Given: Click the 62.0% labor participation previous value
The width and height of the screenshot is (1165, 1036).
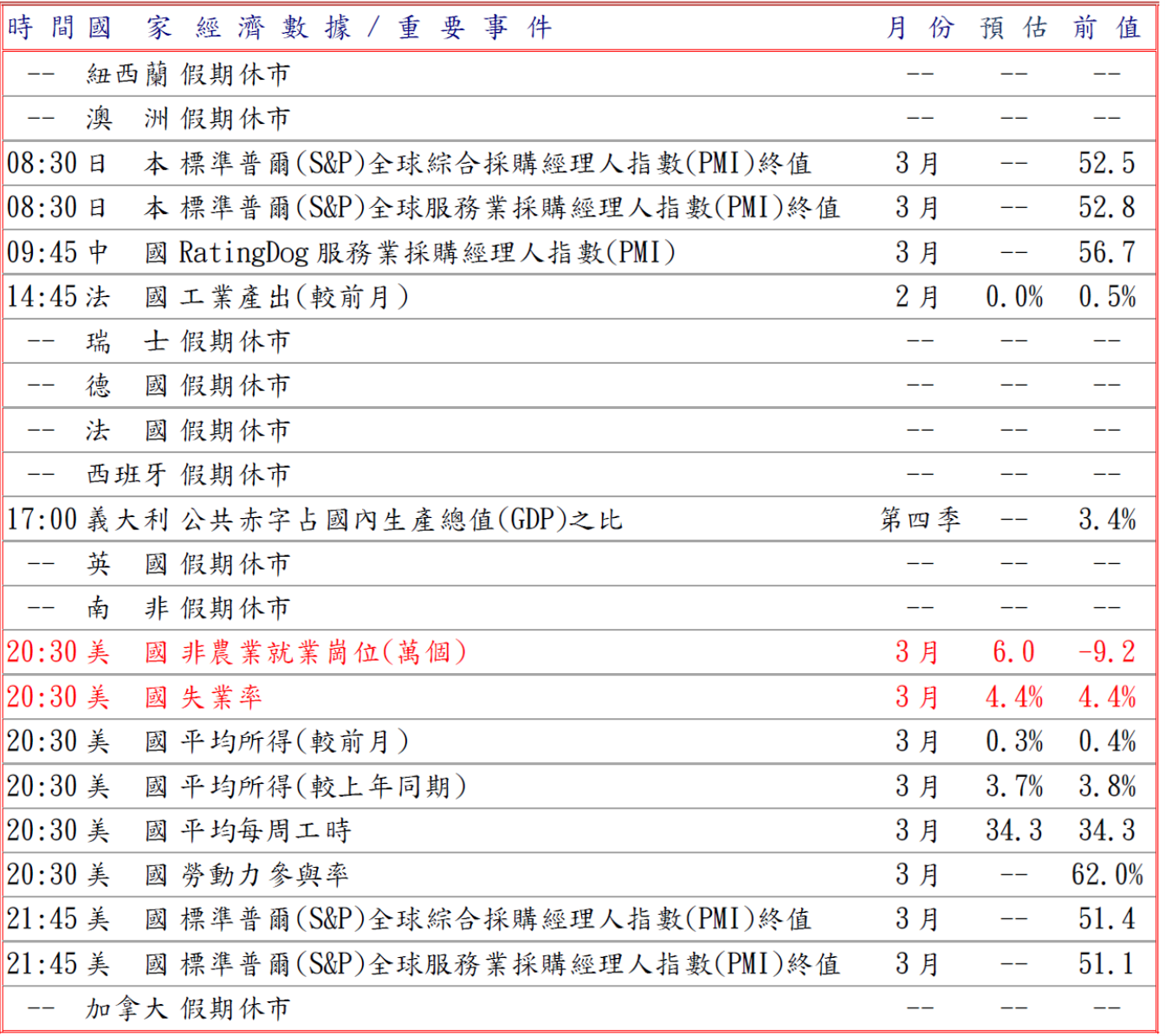Looking at the screenshot, I should coord(1106,875).
